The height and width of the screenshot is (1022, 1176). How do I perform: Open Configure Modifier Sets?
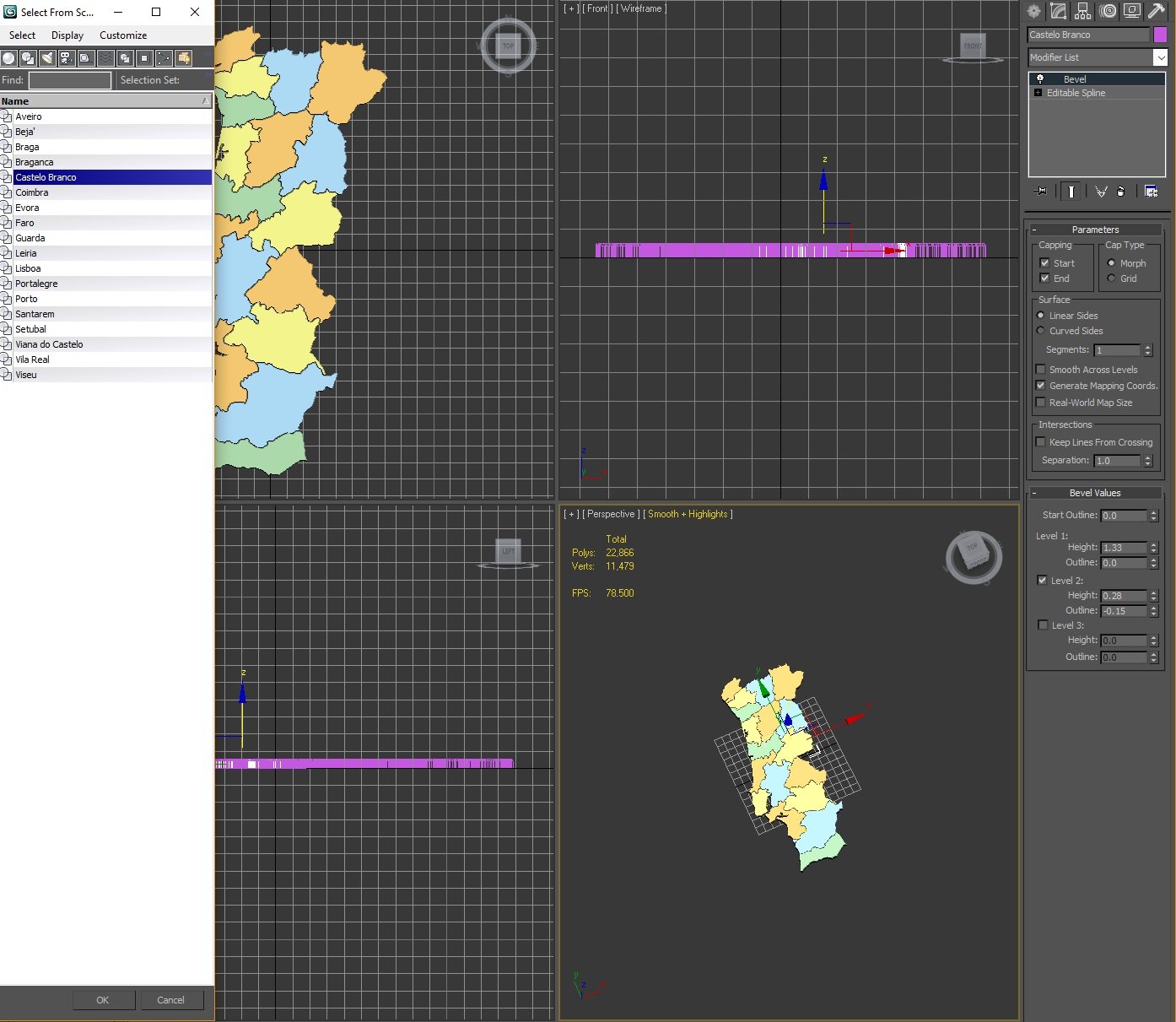coord(1151,192)
